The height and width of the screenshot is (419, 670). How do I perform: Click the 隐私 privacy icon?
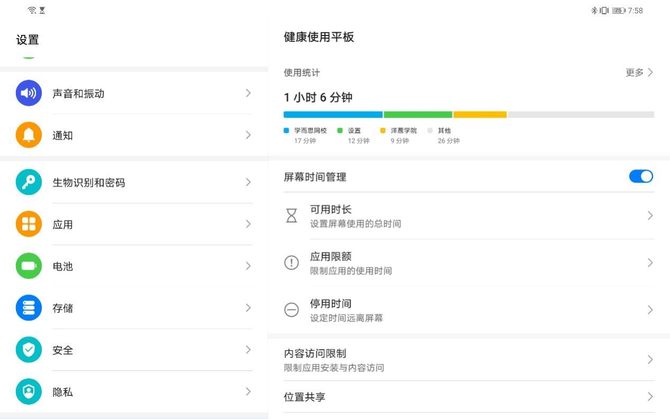[x=29, y=392]
